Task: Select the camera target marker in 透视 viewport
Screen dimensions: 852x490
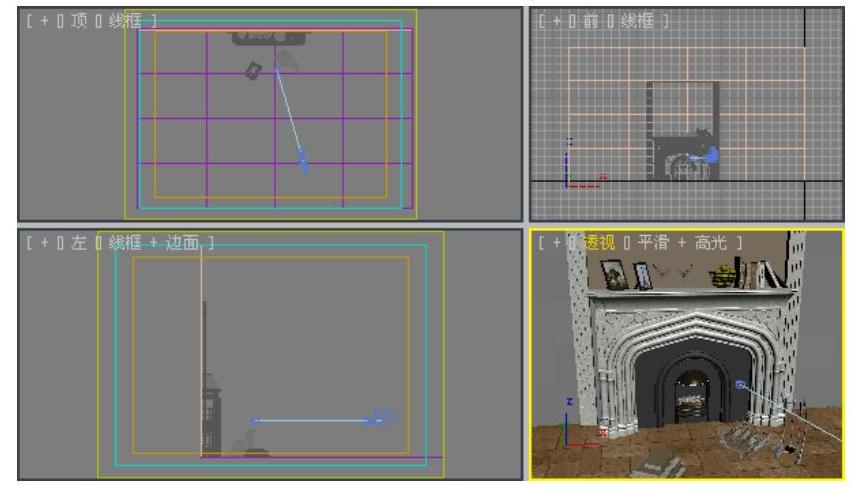Action: point(740,385)
